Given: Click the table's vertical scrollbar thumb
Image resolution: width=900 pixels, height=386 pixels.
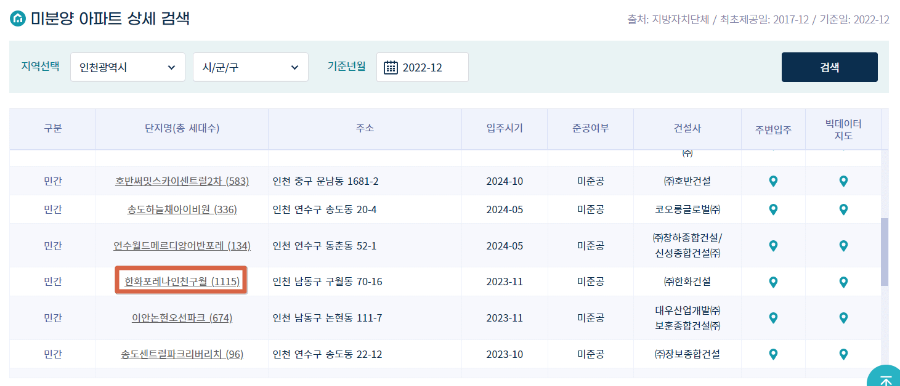Looking at the screenshot, I should pos(885,253).
